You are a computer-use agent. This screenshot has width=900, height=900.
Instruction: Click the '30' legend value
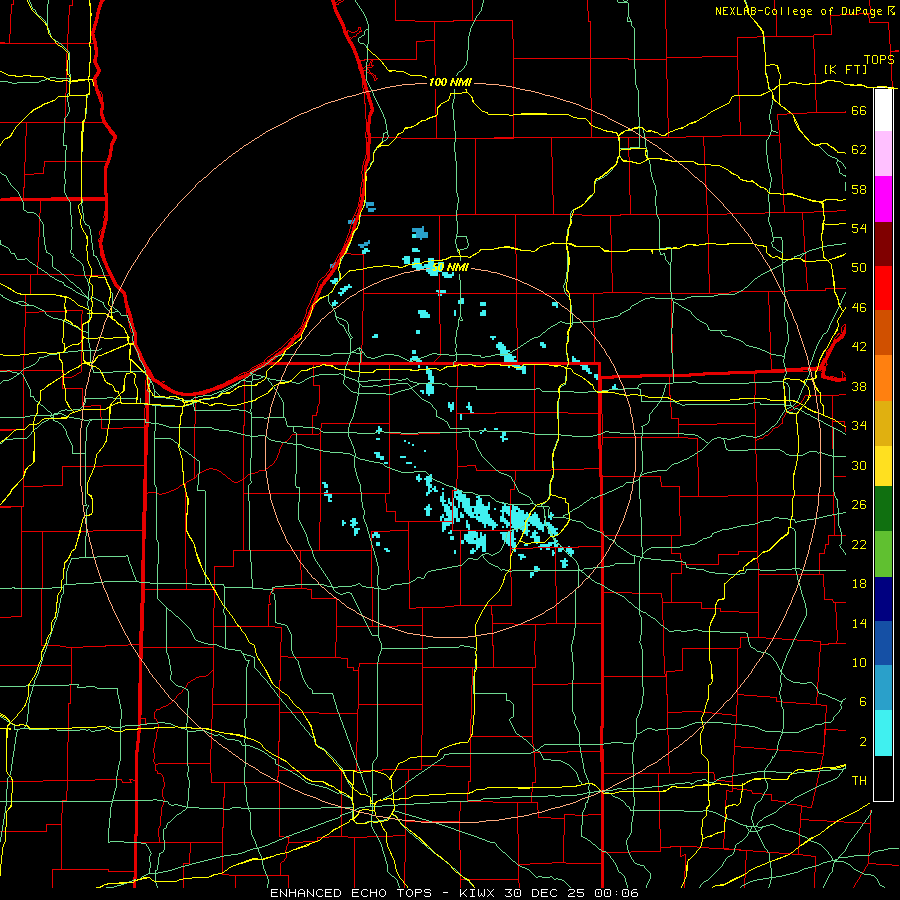click(x=859, y=465)
